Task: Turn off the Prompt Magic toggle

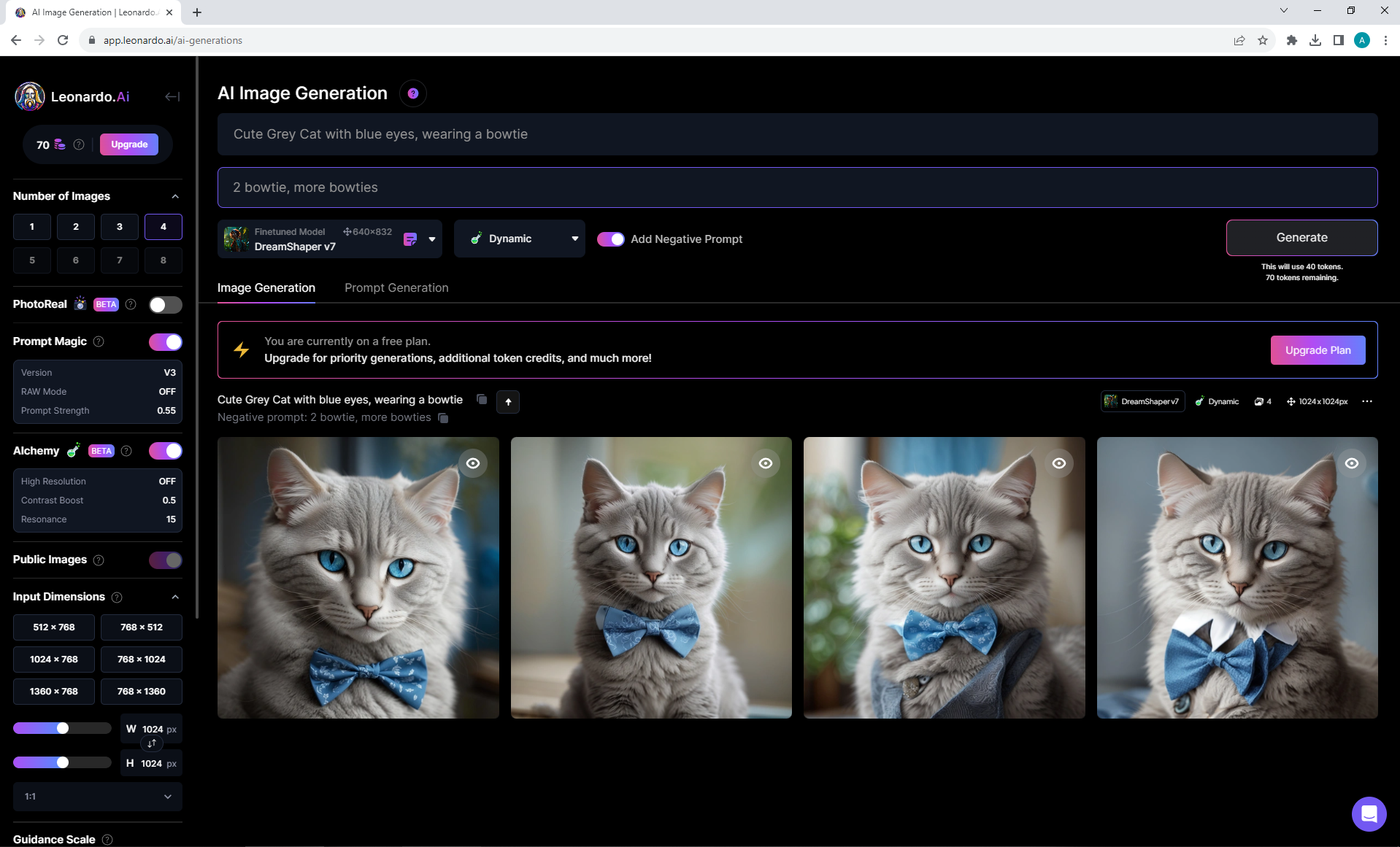Action: [x=166, y=342]
